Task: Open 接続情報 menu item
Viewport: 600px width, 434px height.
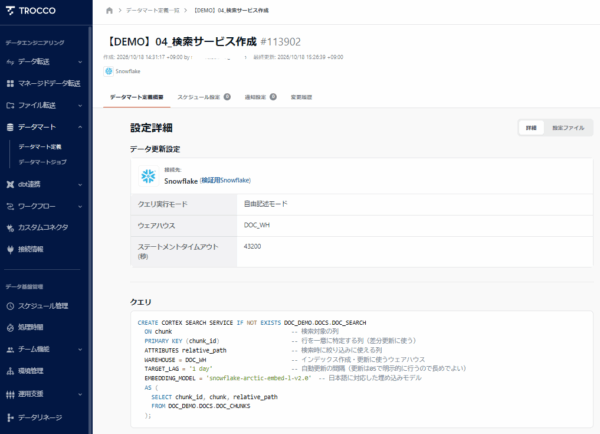Action: pyautogui.click(x=31, y=250)
